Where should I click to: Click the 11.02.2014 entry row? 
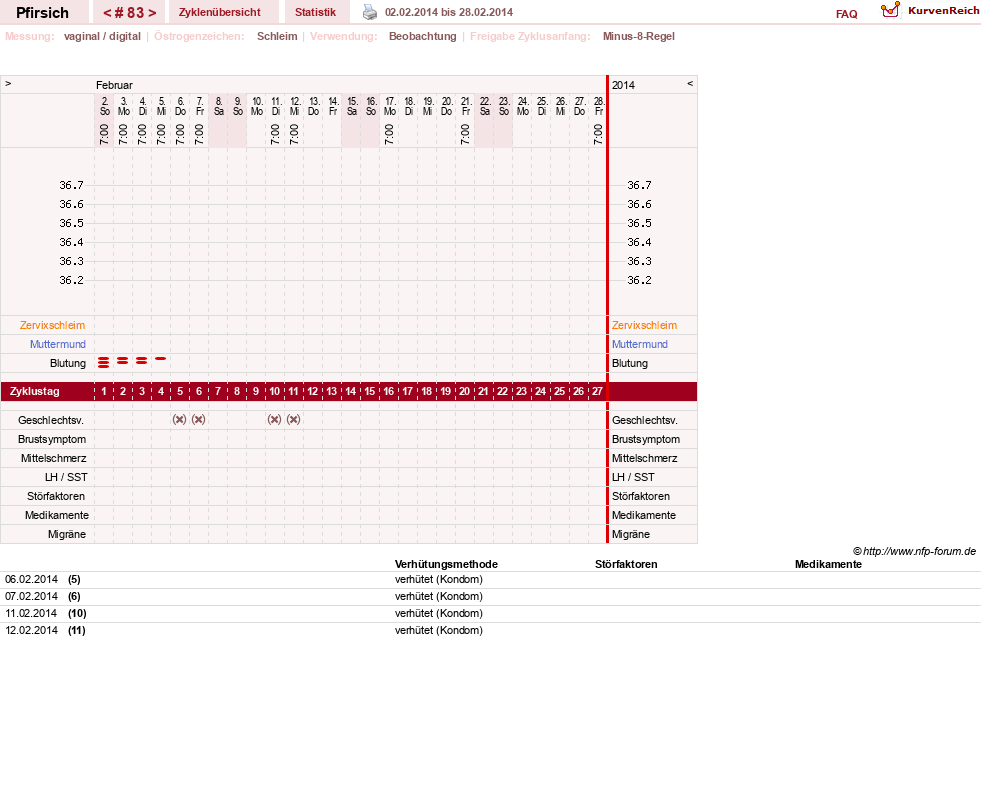[490, 613]
